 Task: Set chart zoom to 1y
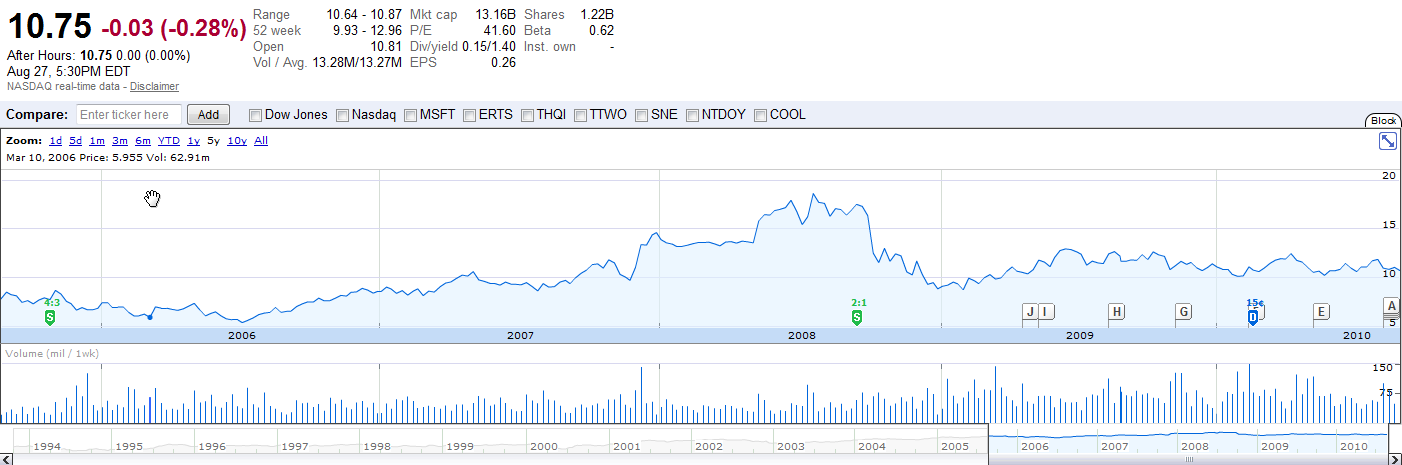pos(194,141)
